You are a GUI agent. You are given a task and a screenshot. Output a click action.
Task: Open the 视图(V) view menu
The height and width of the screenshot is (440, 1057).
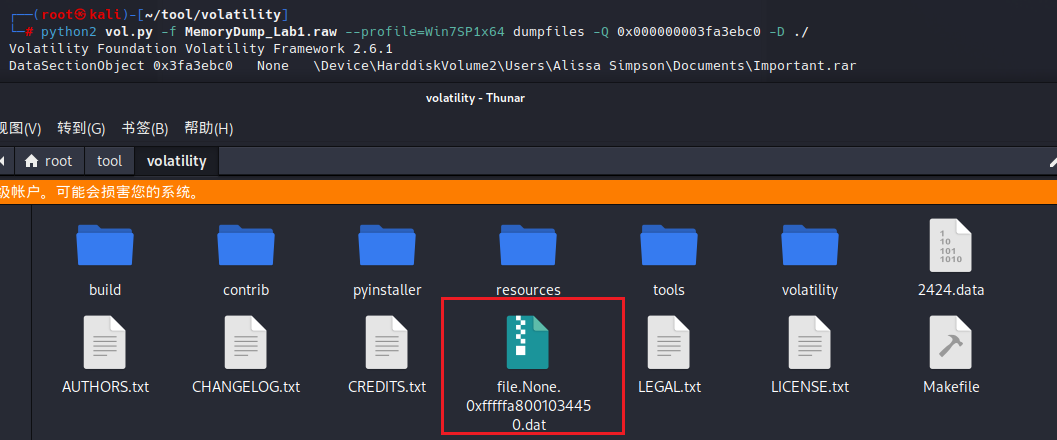[20, 128]
